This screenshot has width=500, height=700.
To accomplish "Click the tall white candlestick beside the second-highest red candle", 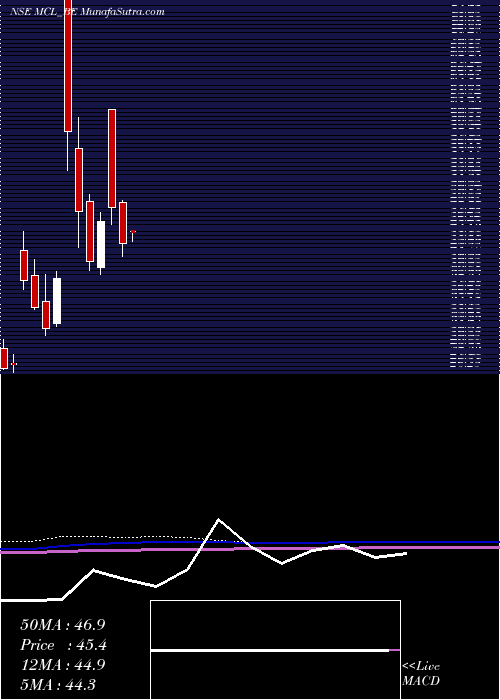I will point(101,244).
